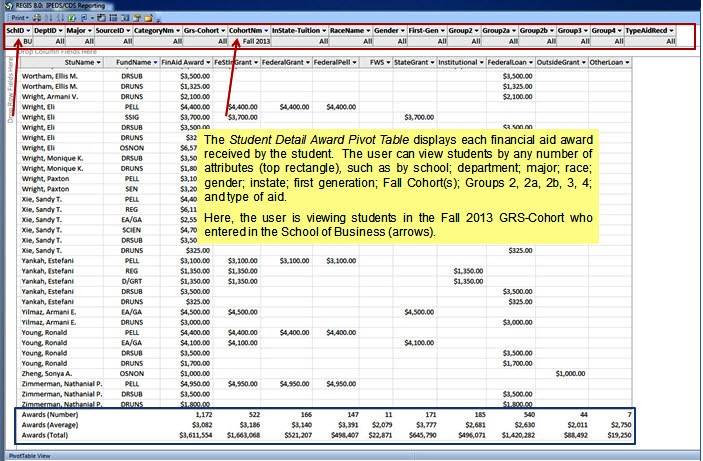The height and width of the screenshot is (461, 703).
Task: Open the Group2b filter dropdown
Action: (552, 30)
